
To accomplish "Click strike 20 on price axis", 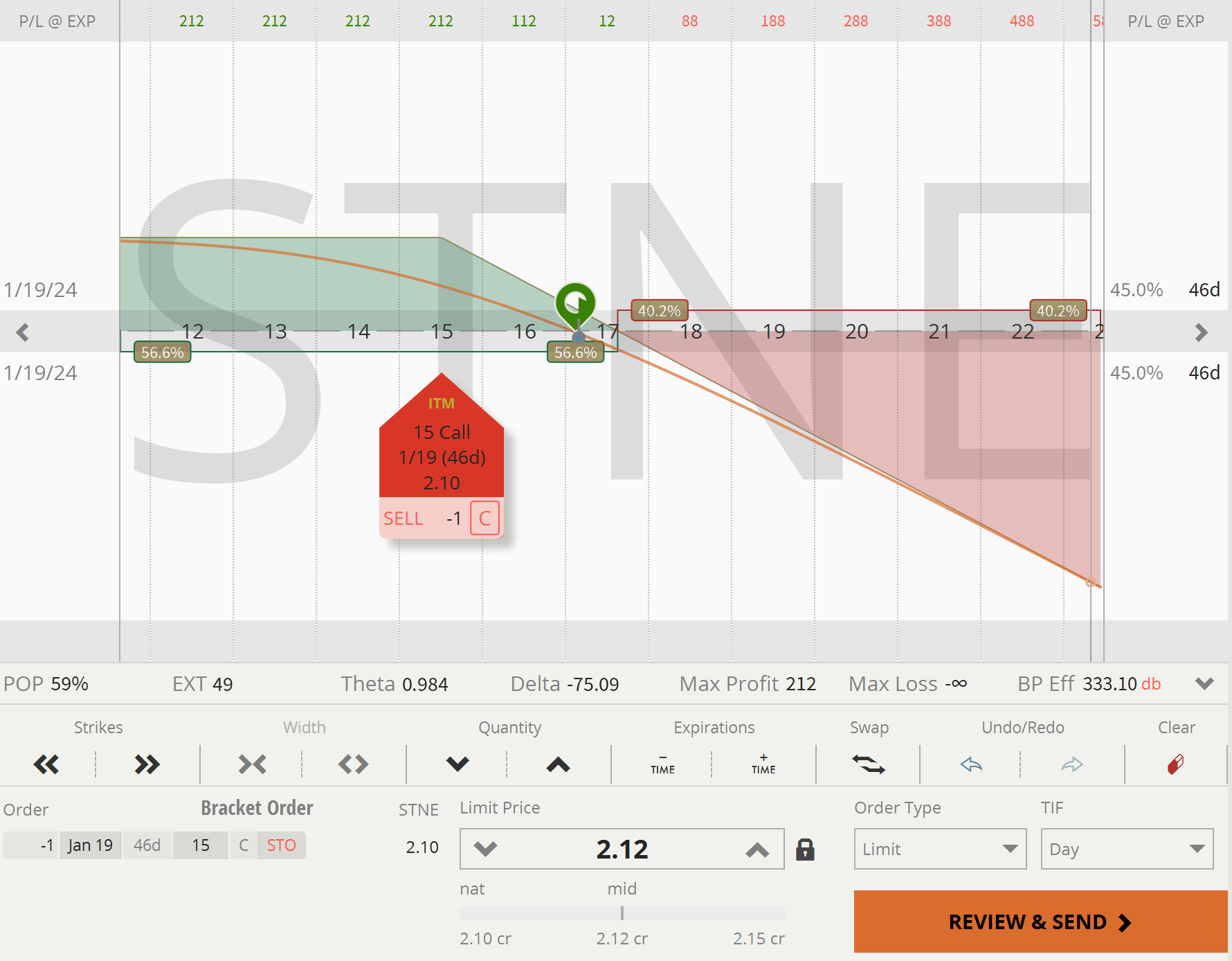I will click(x=856, y=332).
